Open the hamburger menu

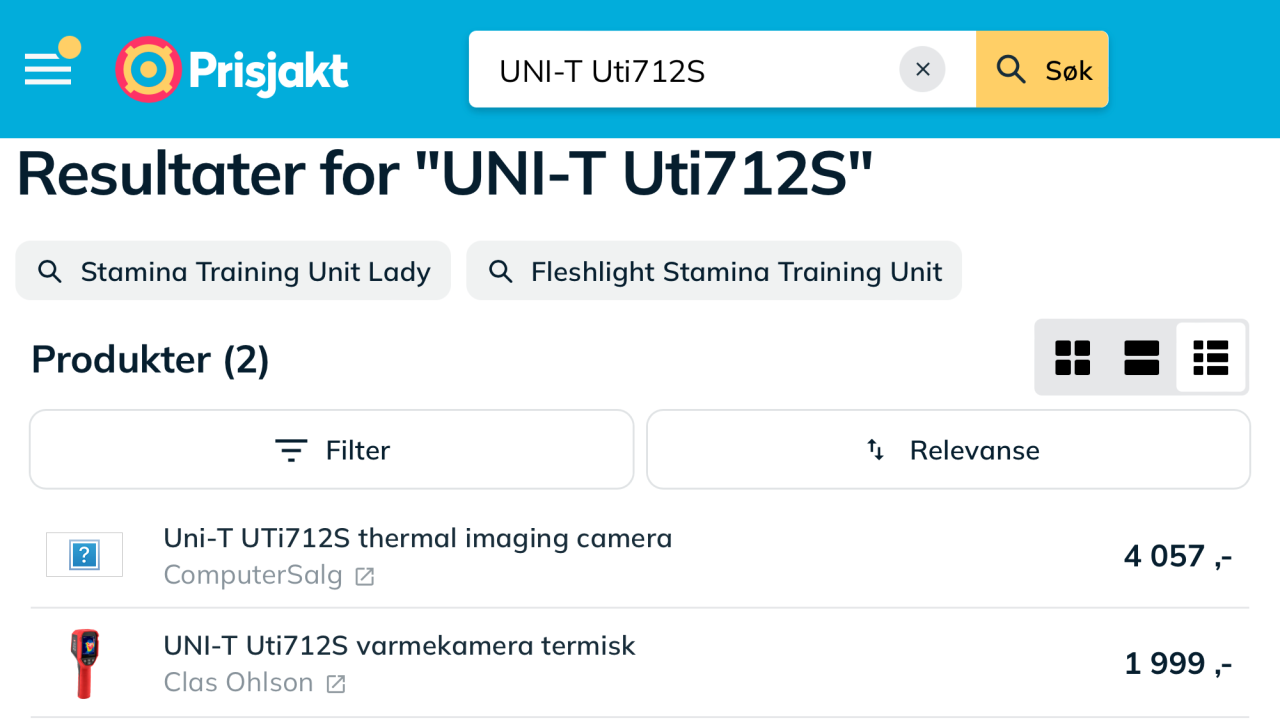pyautogui.click(x=48, y=68)
